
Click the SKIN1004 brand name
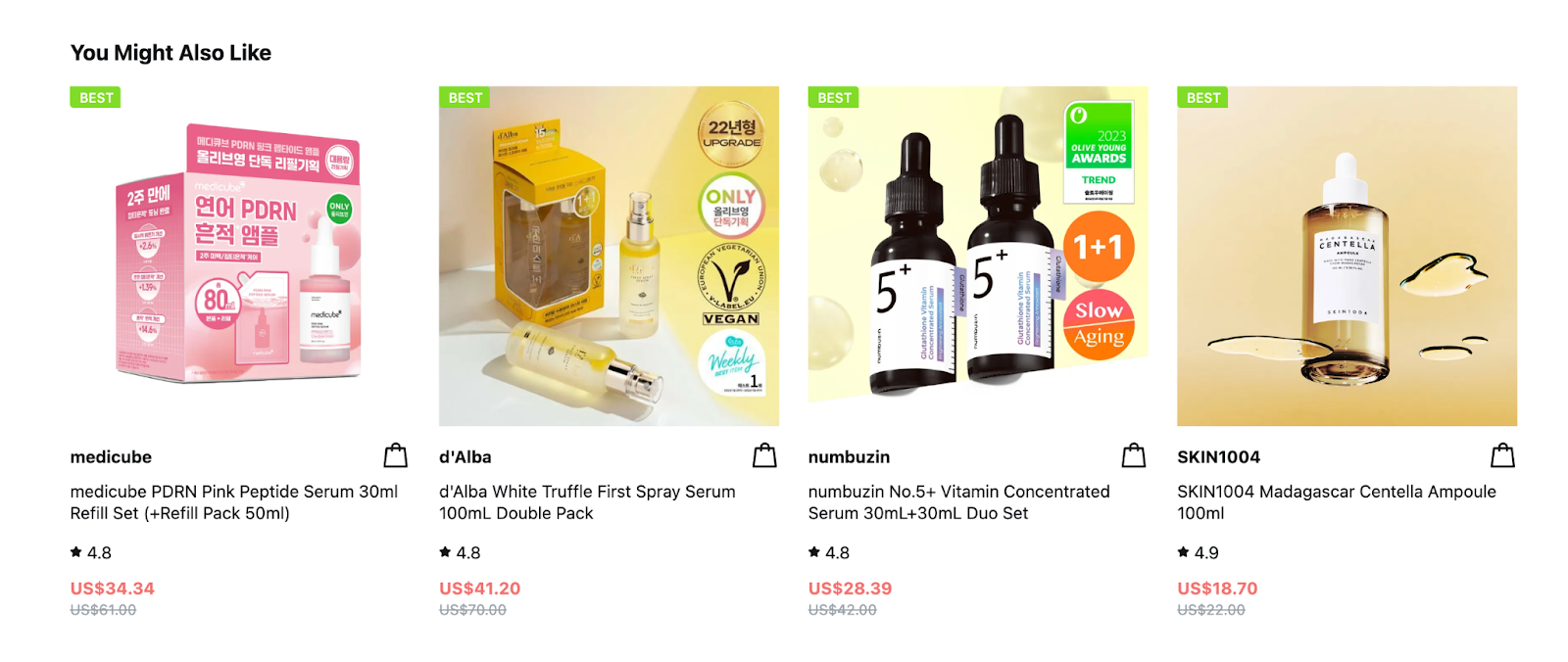[1218, 457]
